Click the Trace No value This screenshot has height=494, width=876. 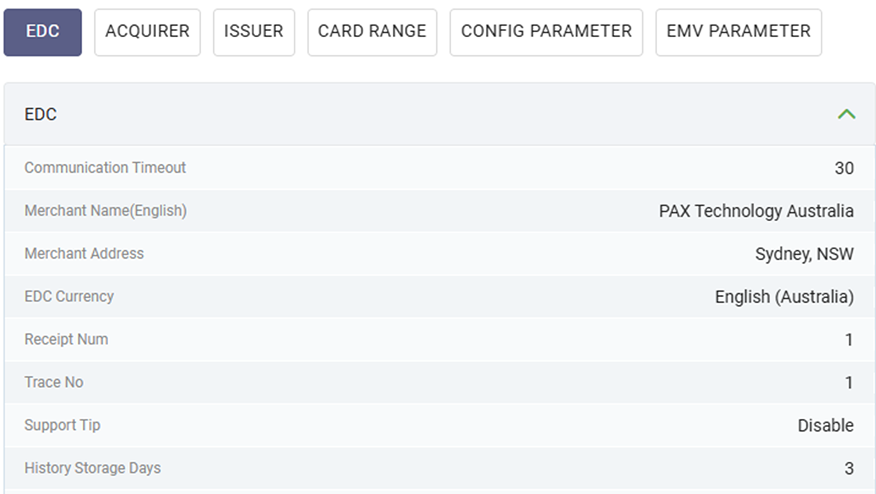click(849, 383)
